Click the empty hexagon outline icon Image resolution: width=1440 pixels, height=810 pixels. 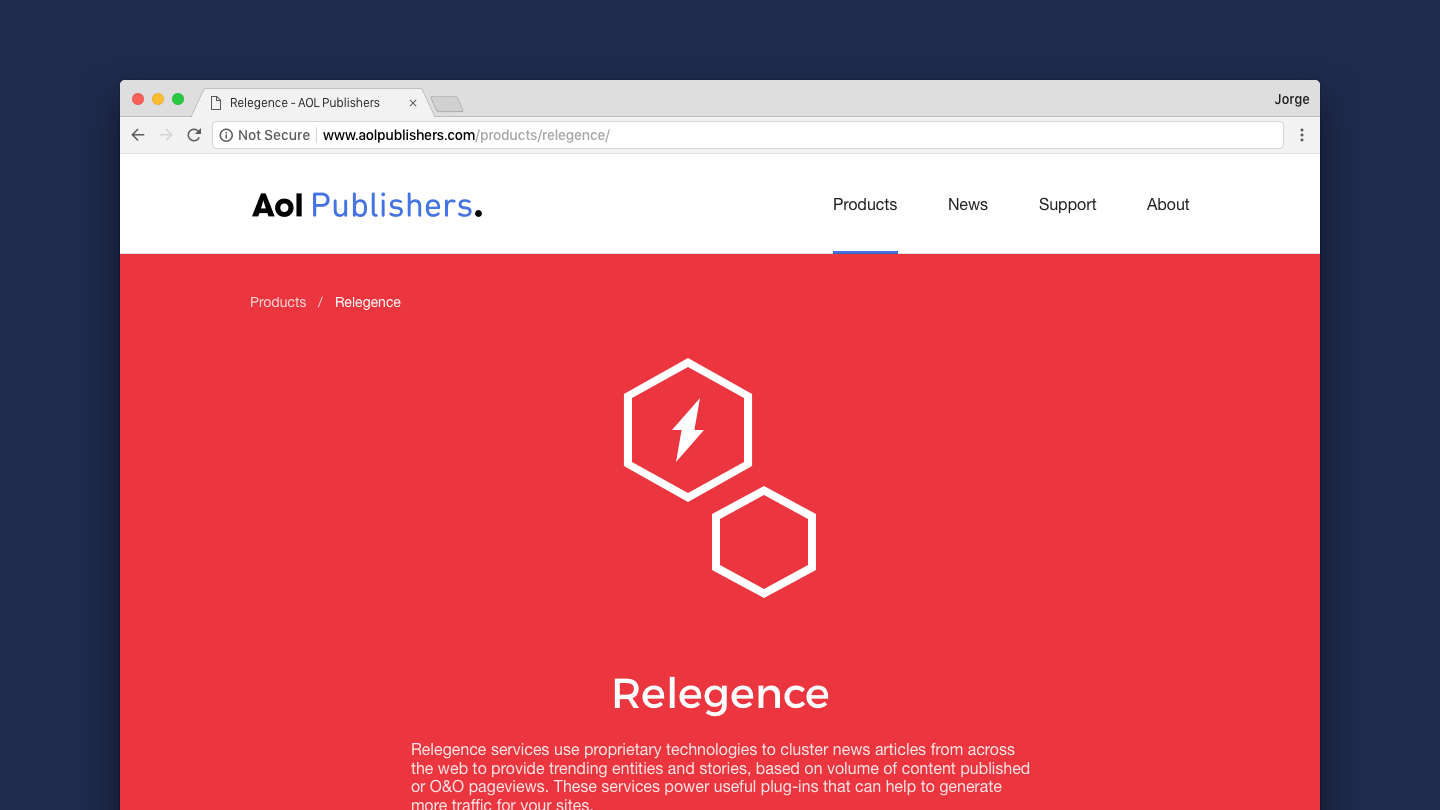764,542
